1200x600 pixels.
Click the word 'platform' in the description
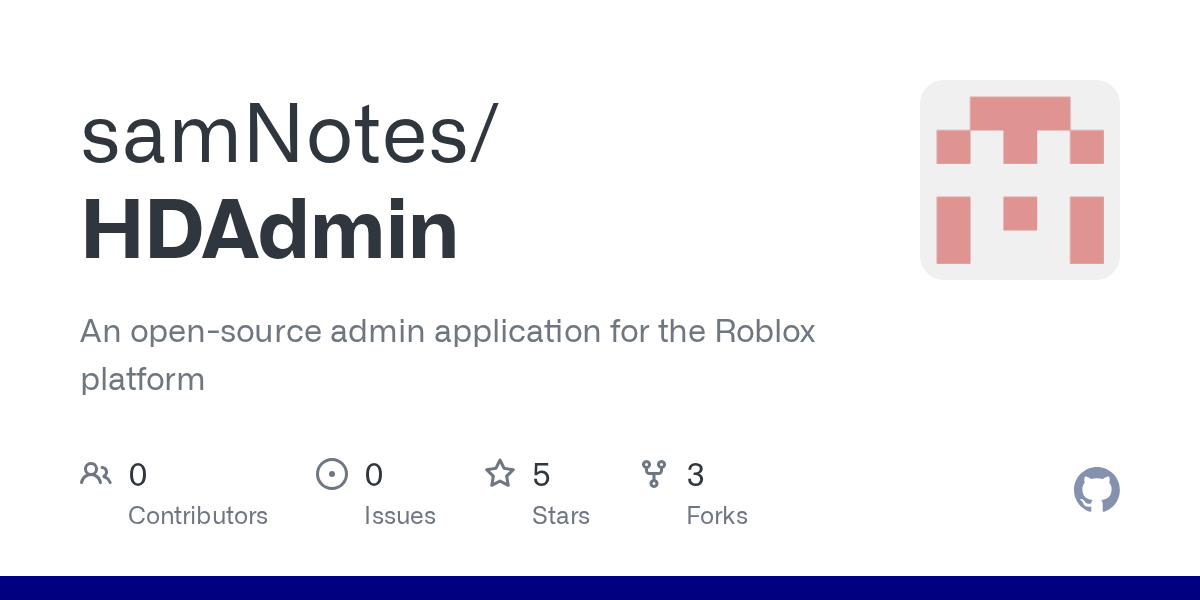click(142, 380)
